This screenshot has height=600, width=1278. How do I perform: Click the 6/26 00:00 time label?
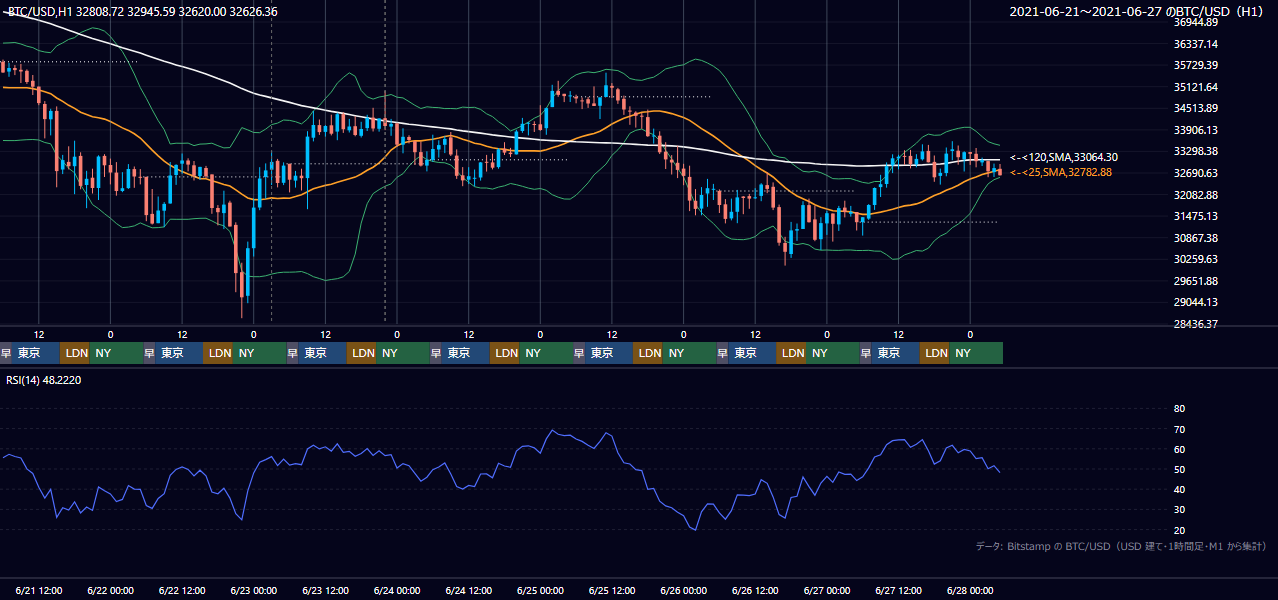point(684,590)
